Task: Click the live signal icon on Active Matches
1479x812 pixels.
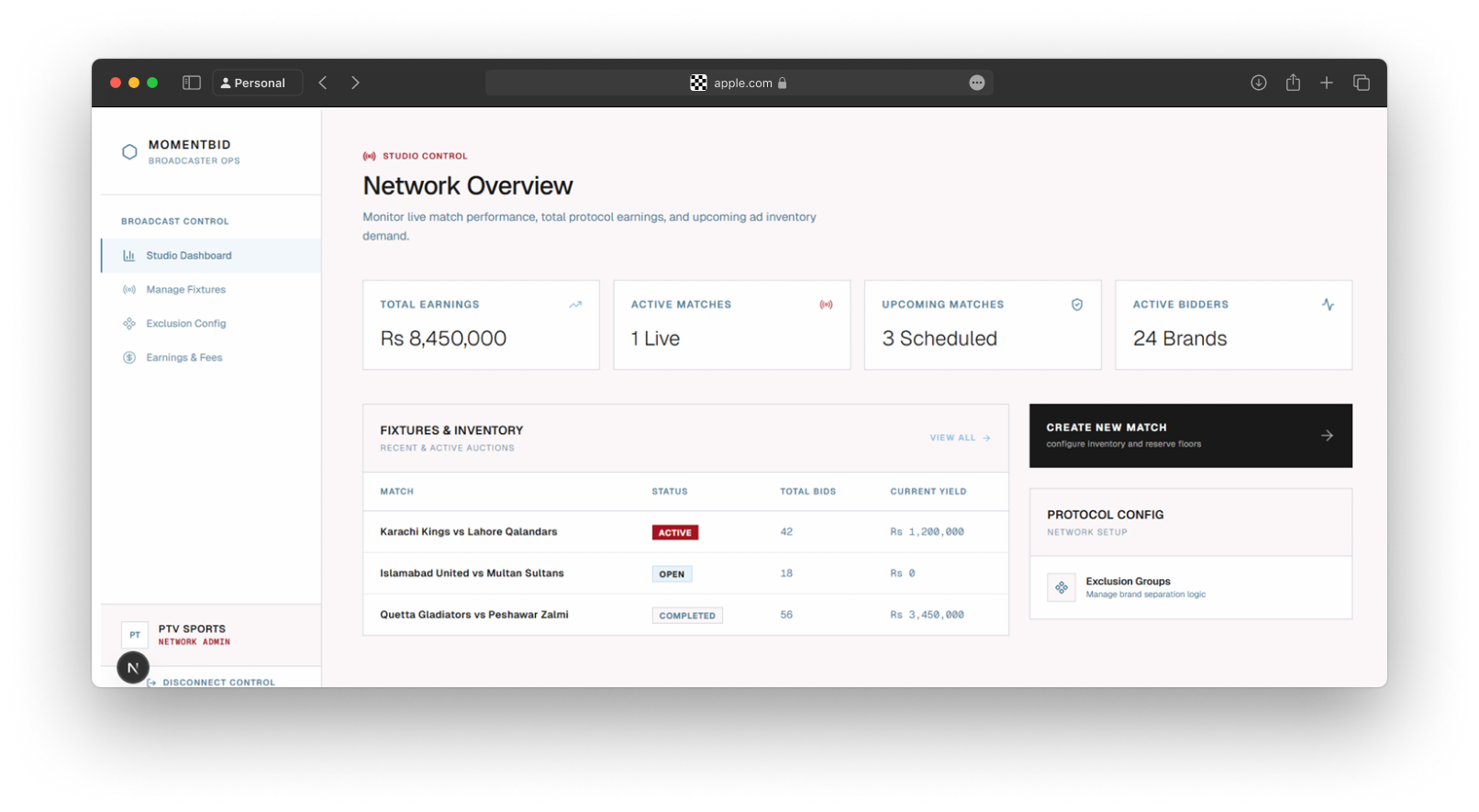Action: tap(826, 305)
